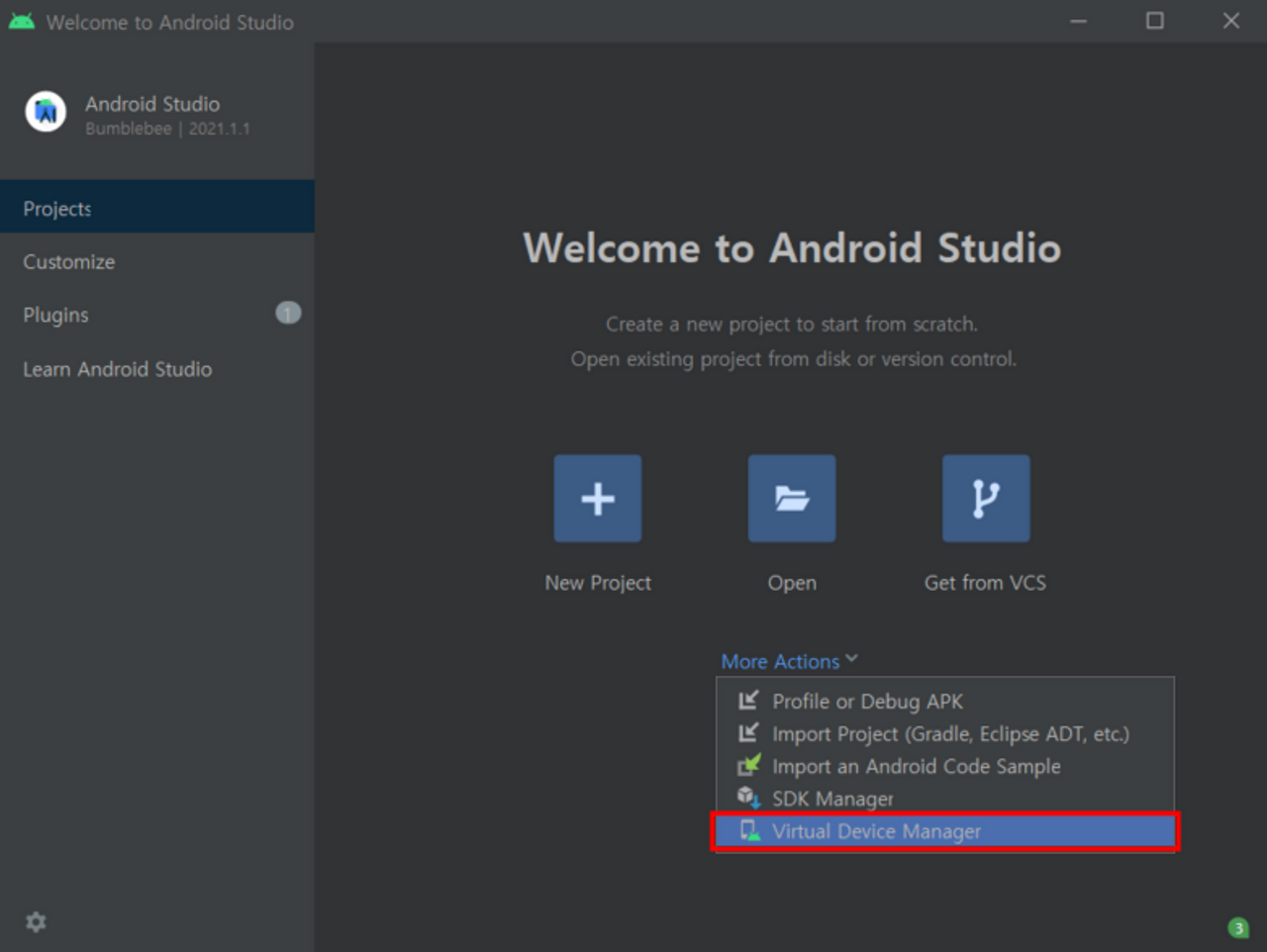Click the Bumblebee | 2021.1.1 version text
This screenshot has height=952, width=1267.
[167, 129]
